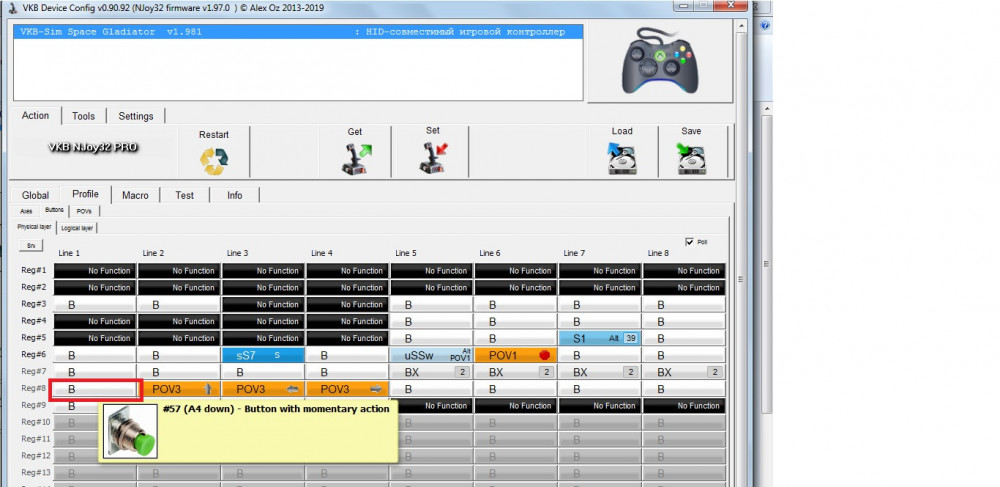Click the BX cell under Line 7

pos(600,372)
